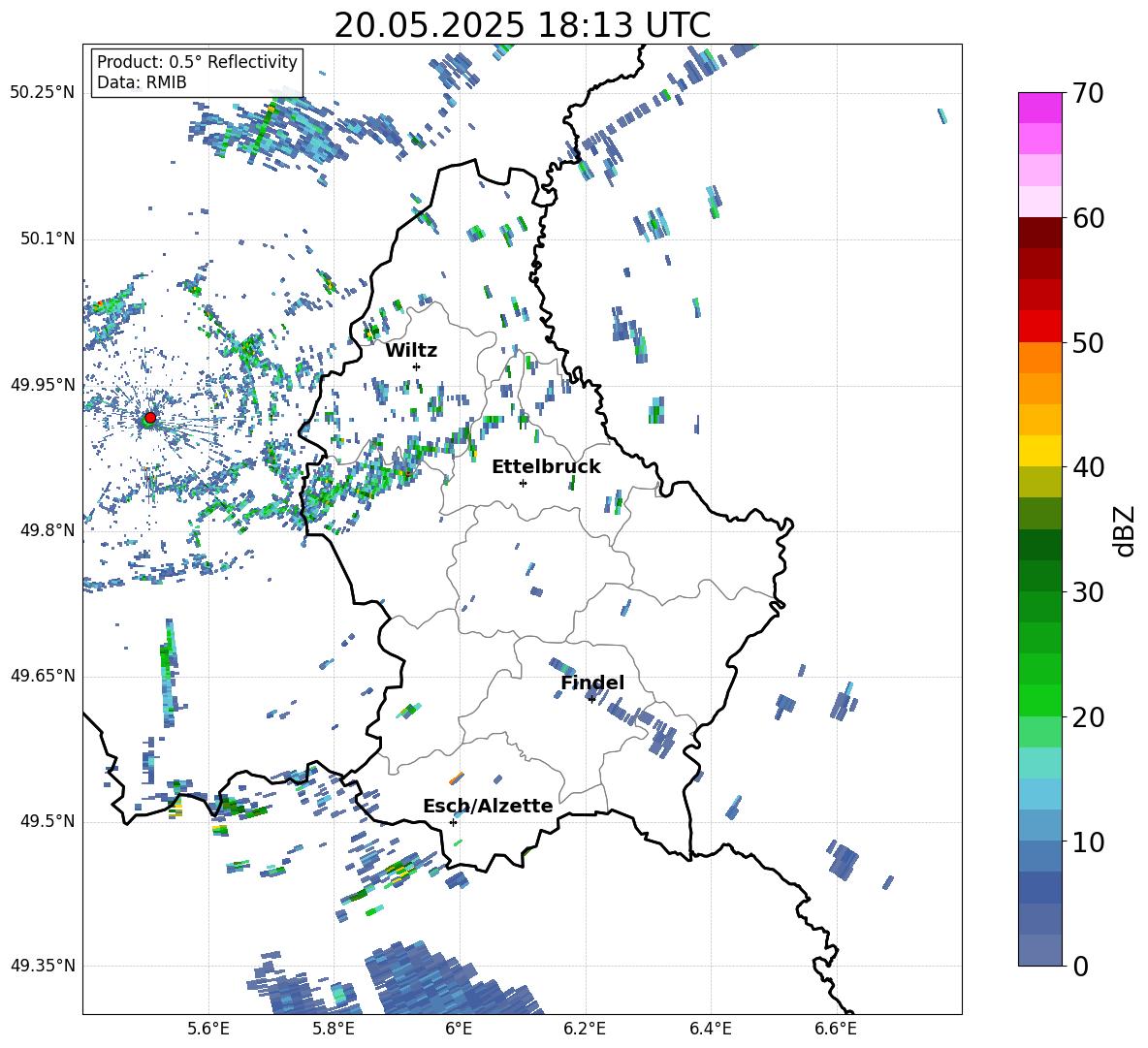The image size is (1148, 1048).
Task: Pick the yellow swatch just above 40
Action: click(1040, 451)
